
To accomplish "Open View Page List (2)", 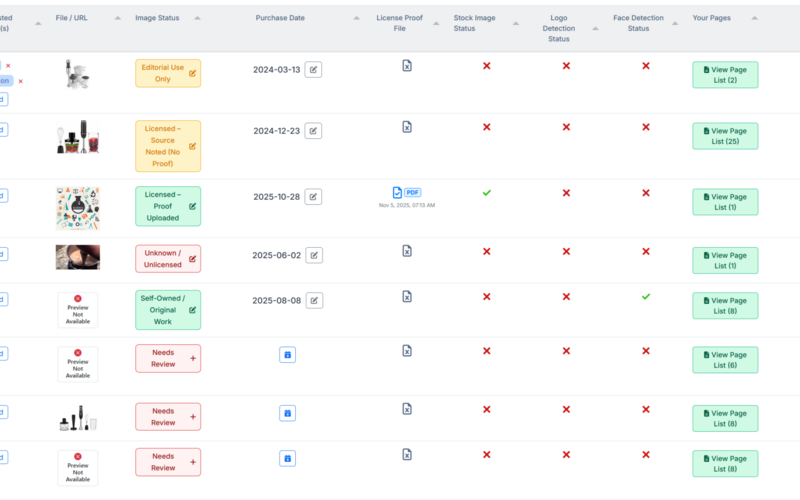I will [x=725, y=75].
